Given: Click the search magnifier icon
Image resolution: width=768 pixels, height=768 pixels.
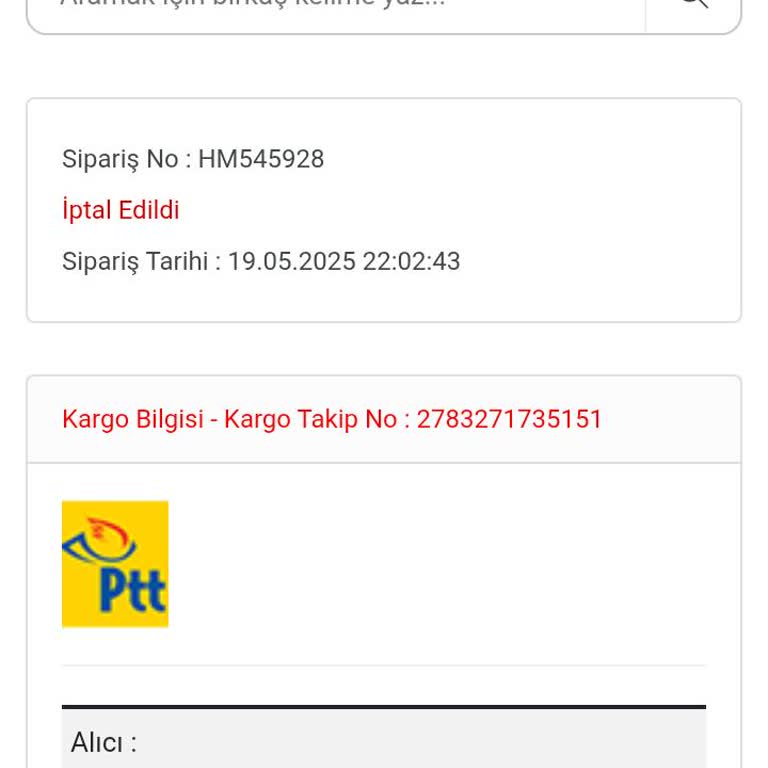Looking at the screenshot, I should (x=693, y=4).
